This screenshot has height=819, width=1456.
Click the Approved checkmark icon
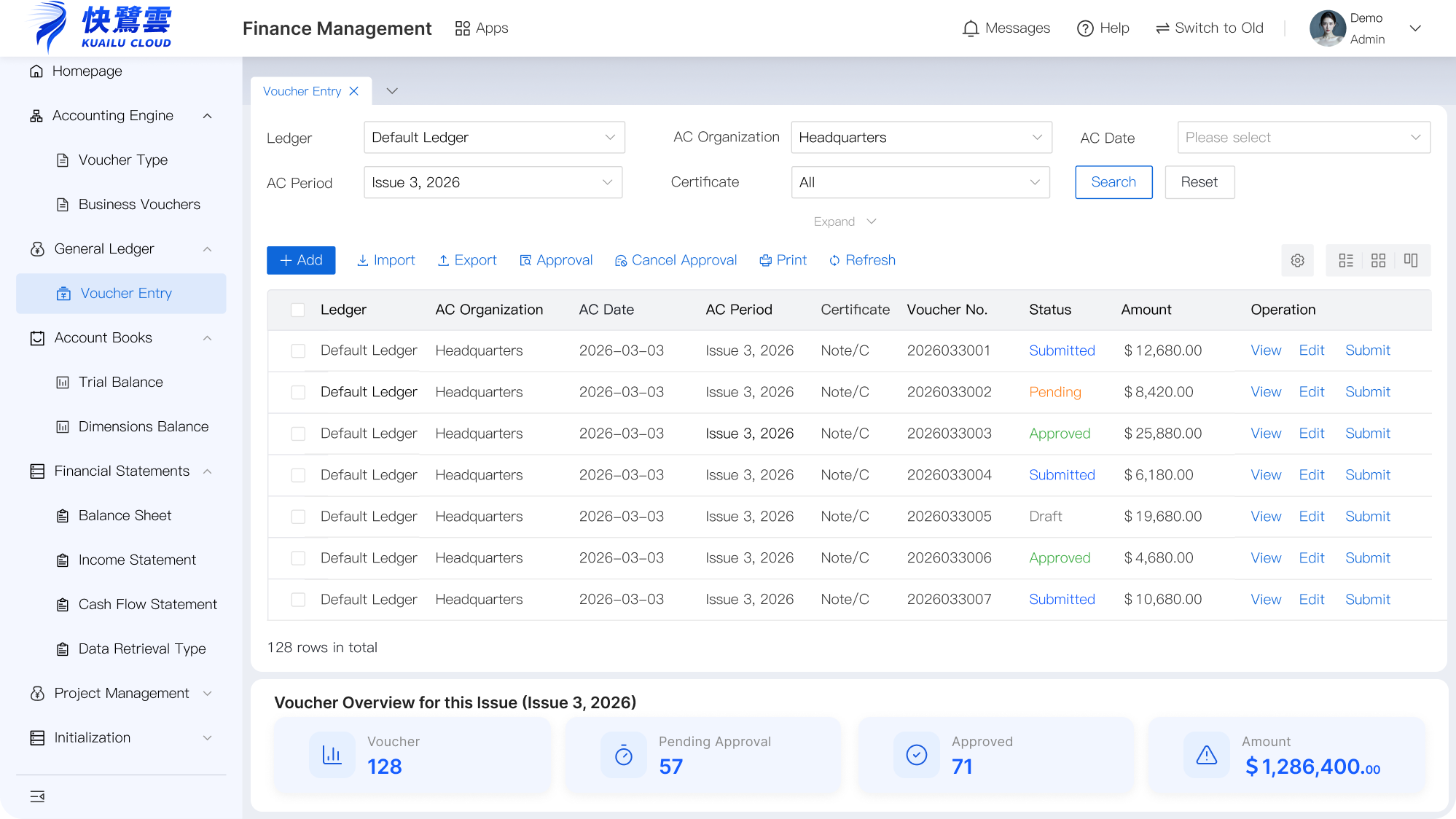coord(917,755)
